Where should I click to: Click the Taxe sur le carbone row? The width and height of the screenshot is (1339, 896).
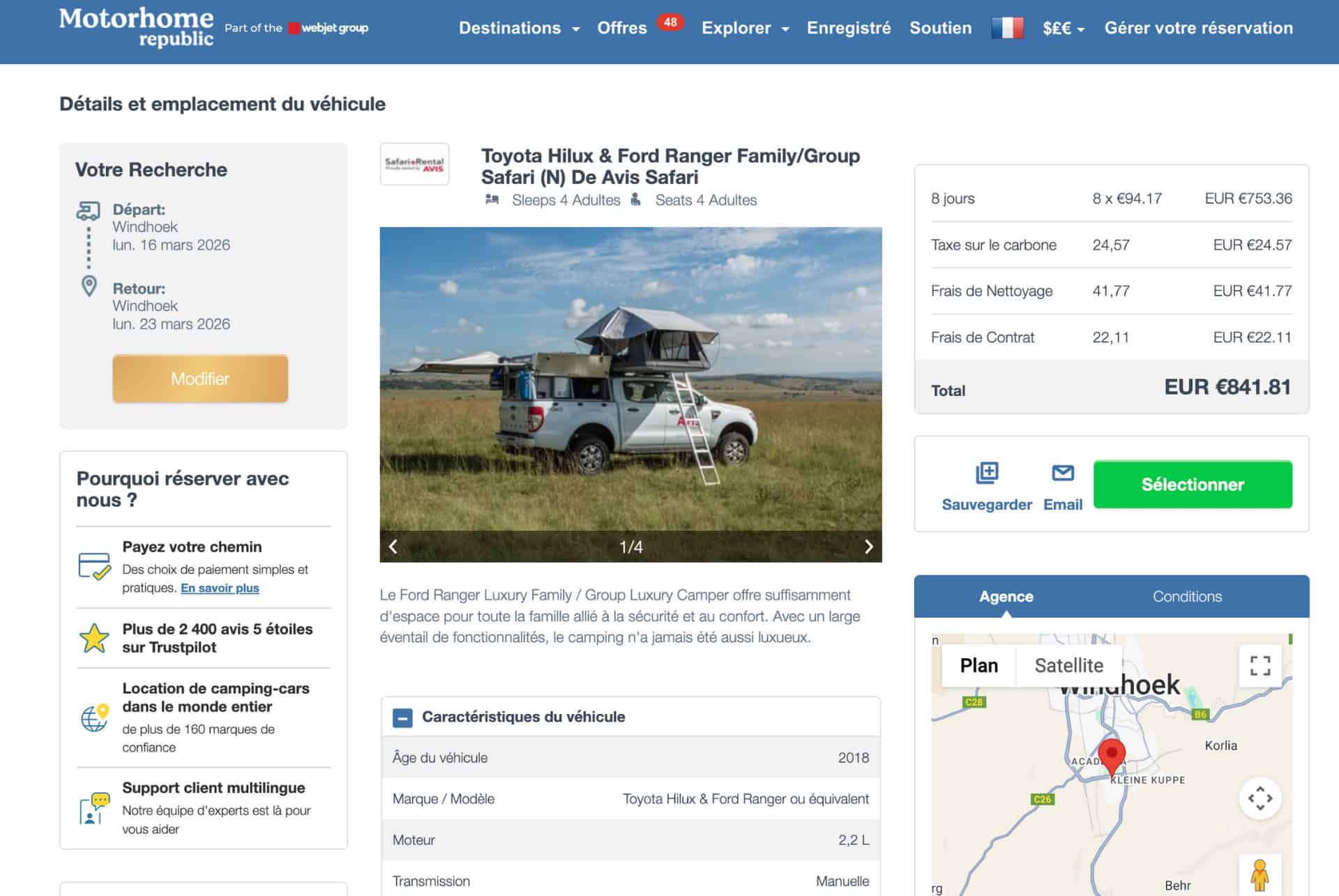click(x=1111, y=245)
